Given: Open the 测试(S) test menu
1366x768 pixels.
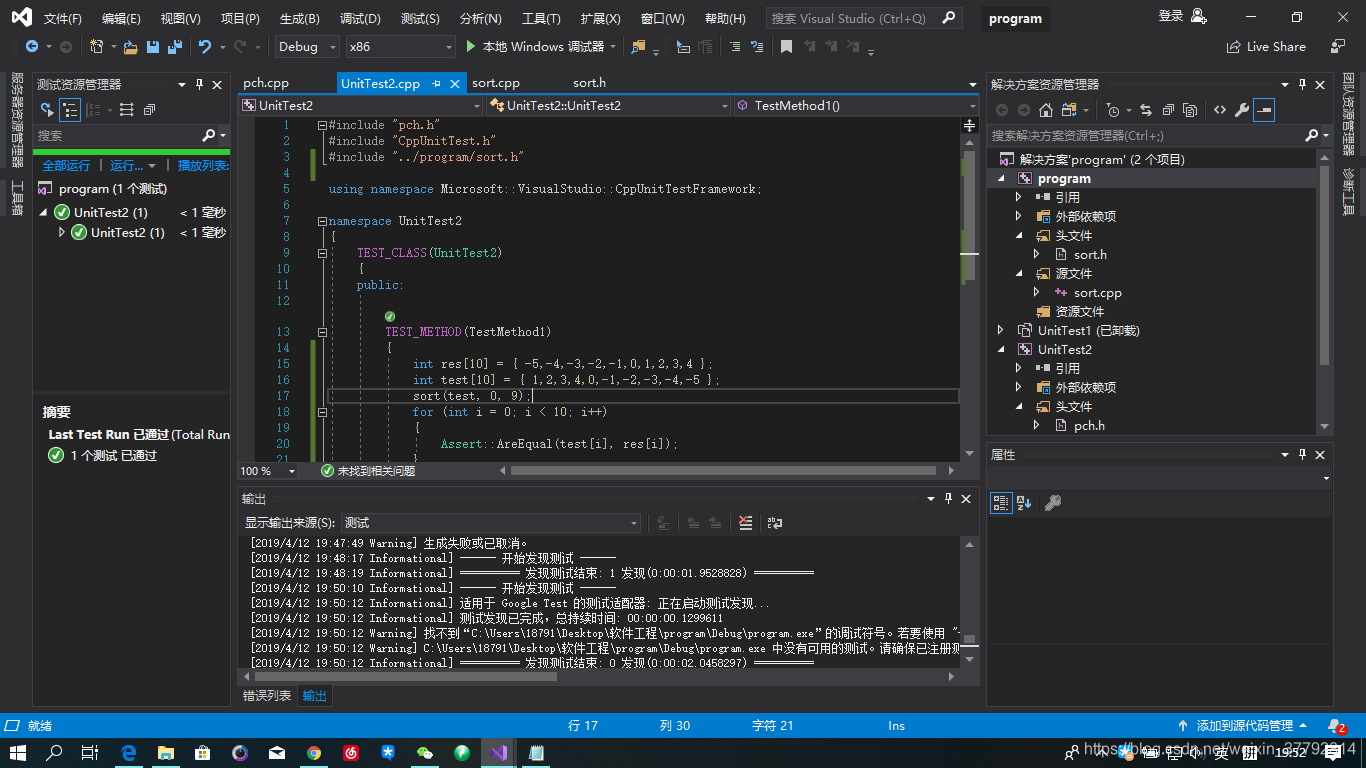Looking at the screenshot, I should point(420,19).
